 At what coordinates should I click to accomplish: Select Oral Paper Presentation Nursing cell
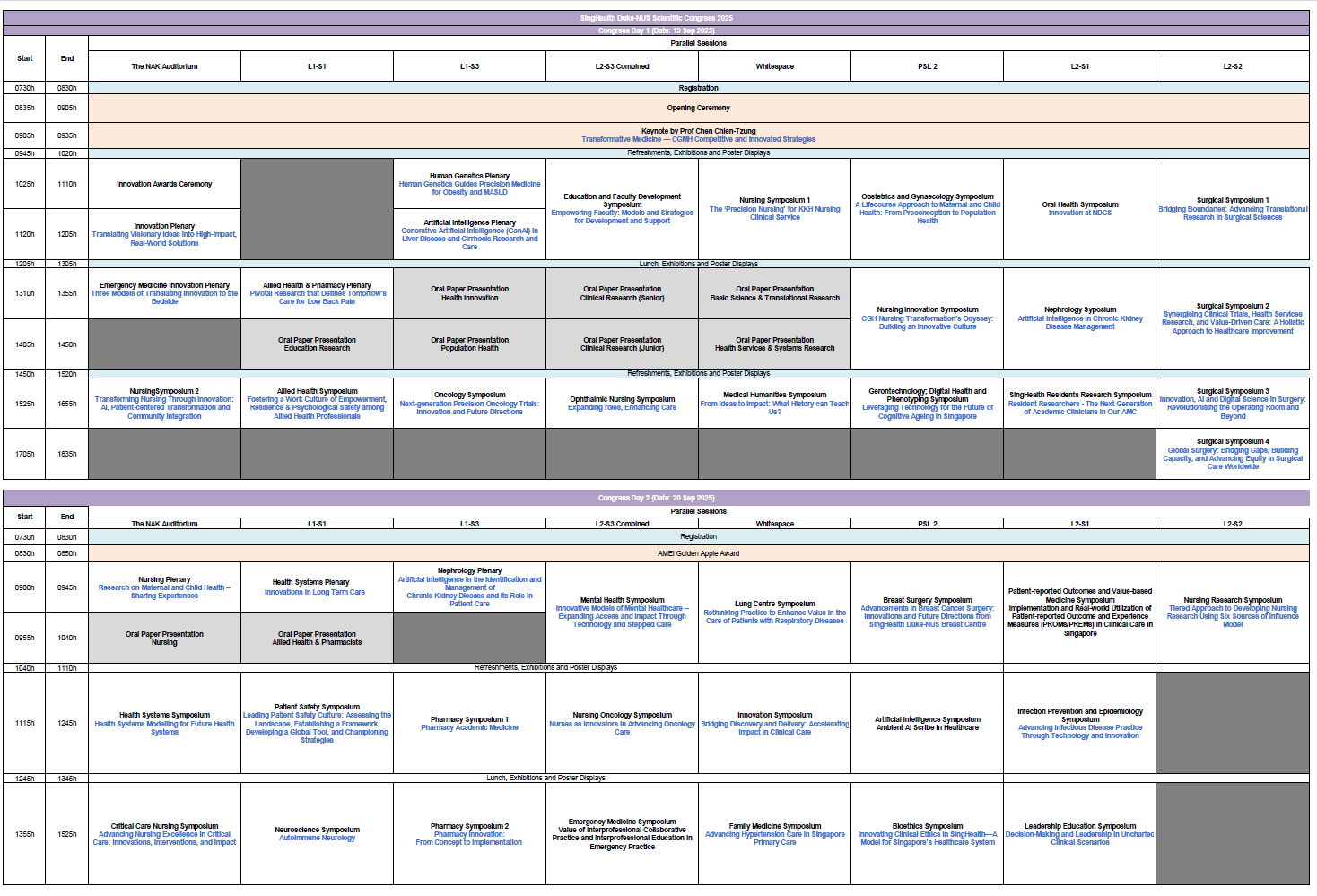(x=164, y=638)
